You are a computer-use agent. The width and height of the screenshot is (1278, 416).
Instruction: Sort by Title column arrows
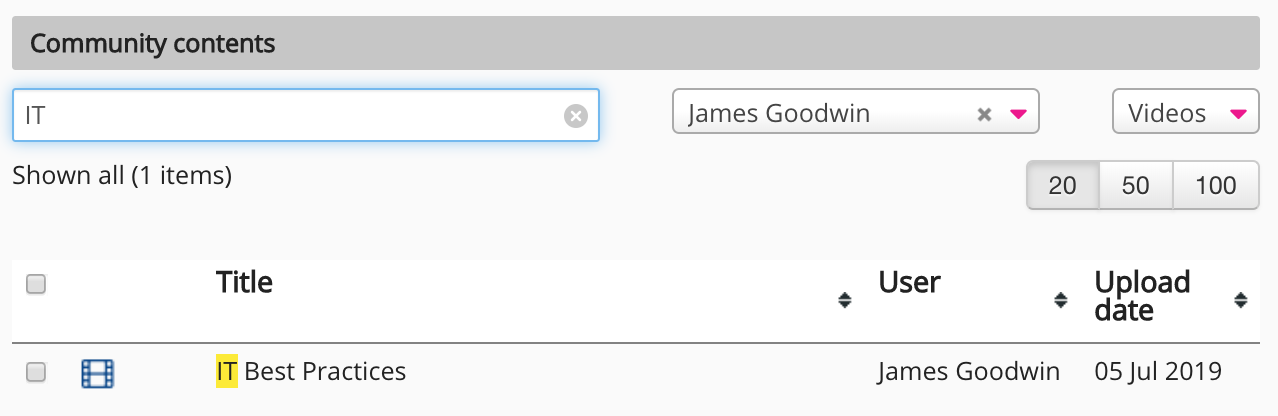tap(845, 300)
